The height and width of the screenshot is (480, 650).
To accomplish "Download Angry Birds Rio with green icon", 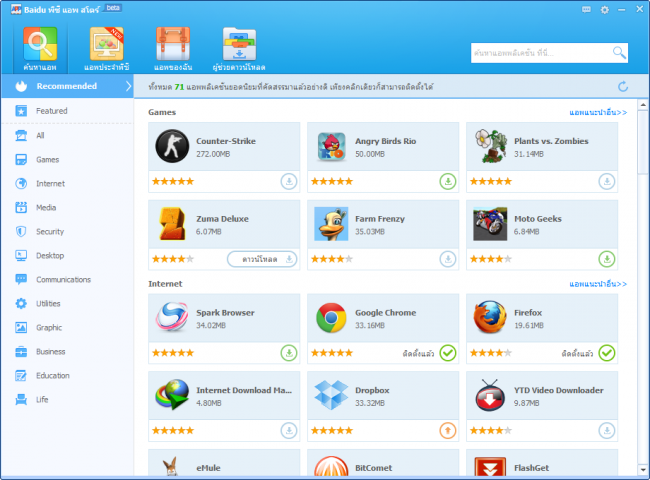I will click(448, 182).
